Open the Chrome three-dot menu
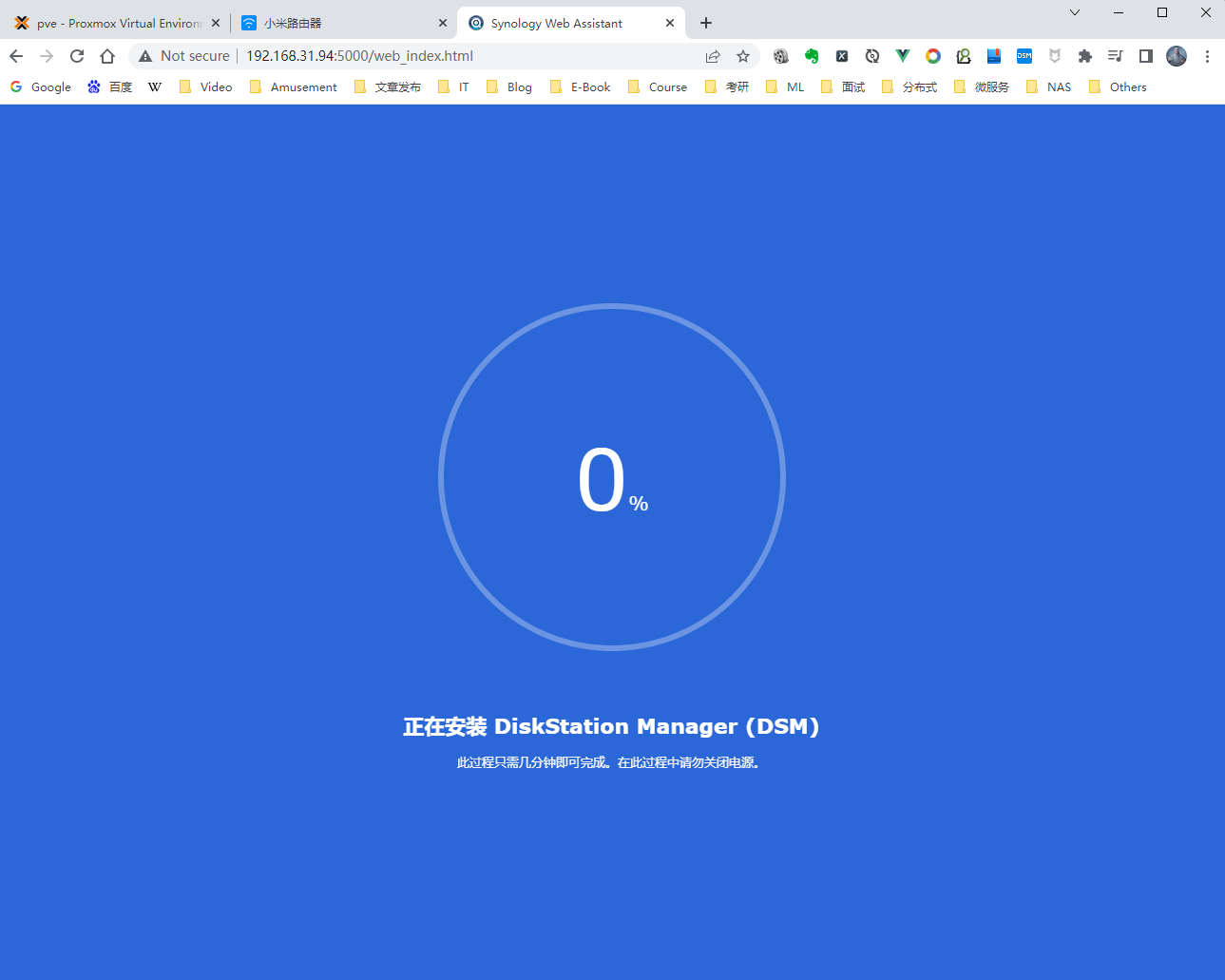Image resolution: width=1225 pixels, height=980 pixels. tap(1207, 56)
